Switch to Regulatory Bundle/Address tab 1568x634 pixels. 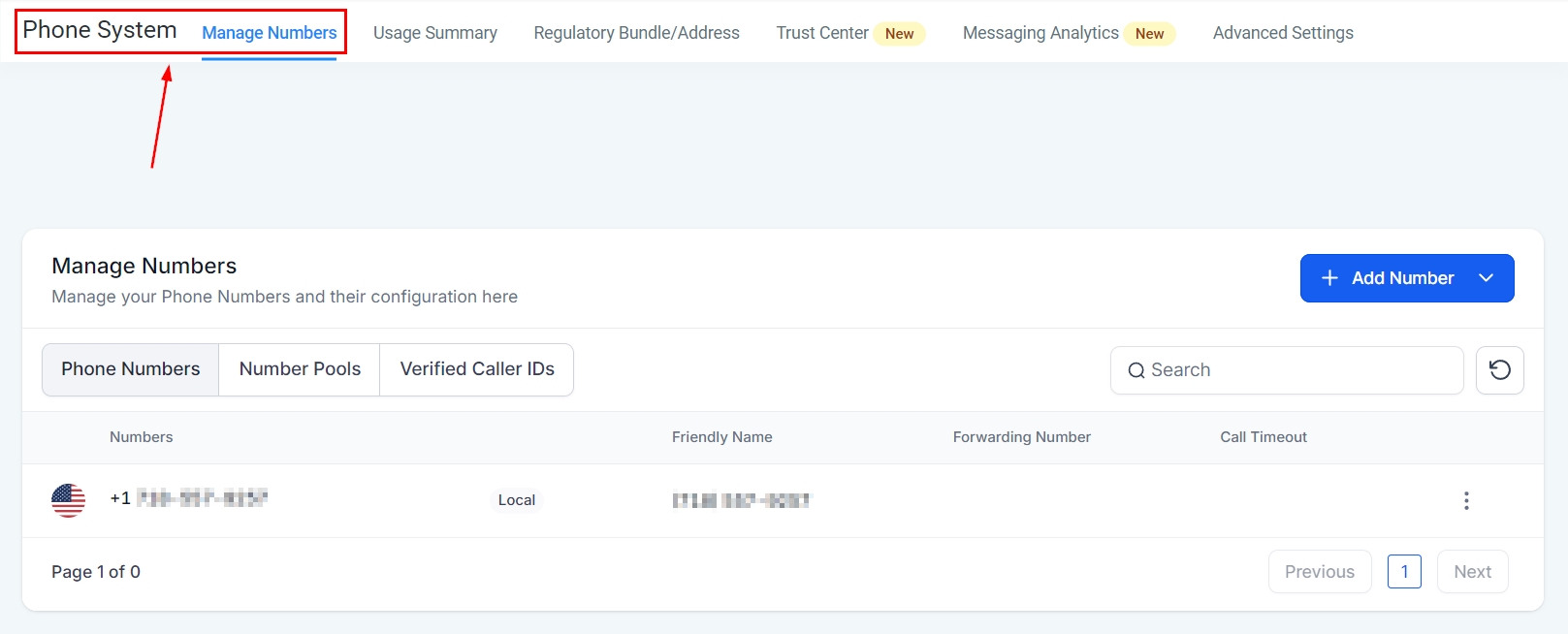tap(636, 33)
